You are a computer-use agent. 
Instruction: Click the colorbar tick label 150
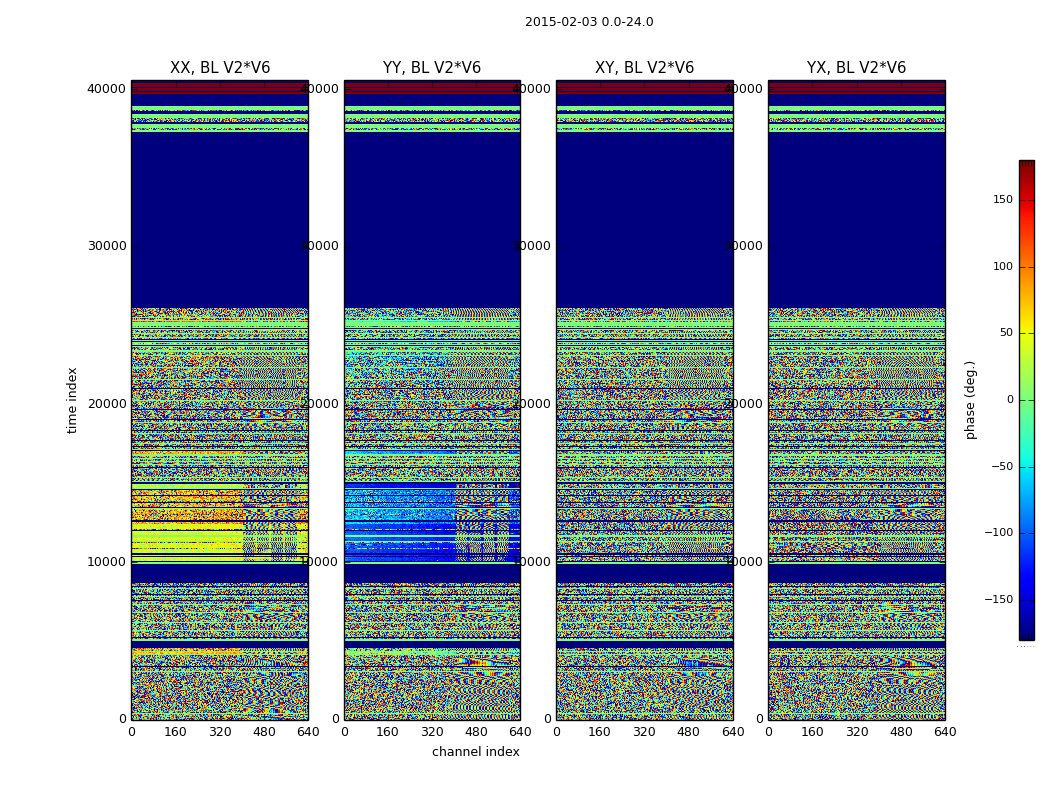[1003, 199]
